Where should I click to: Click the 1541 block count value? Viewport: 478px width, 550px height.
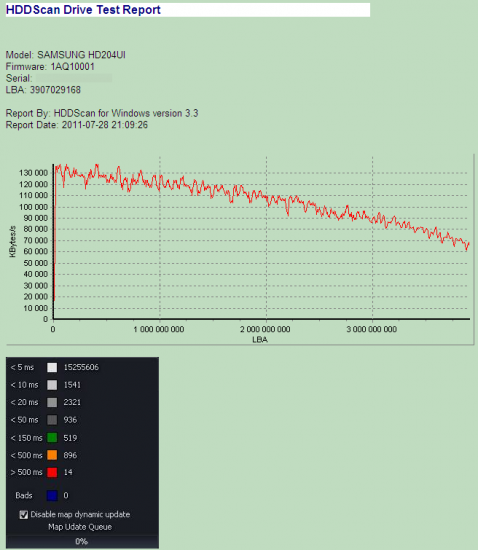(x=72, y=385)
